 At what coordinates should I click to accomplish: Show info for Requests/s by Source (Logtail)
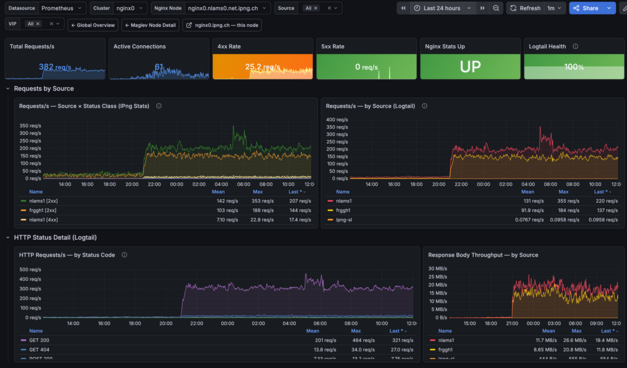pos(424,106)
